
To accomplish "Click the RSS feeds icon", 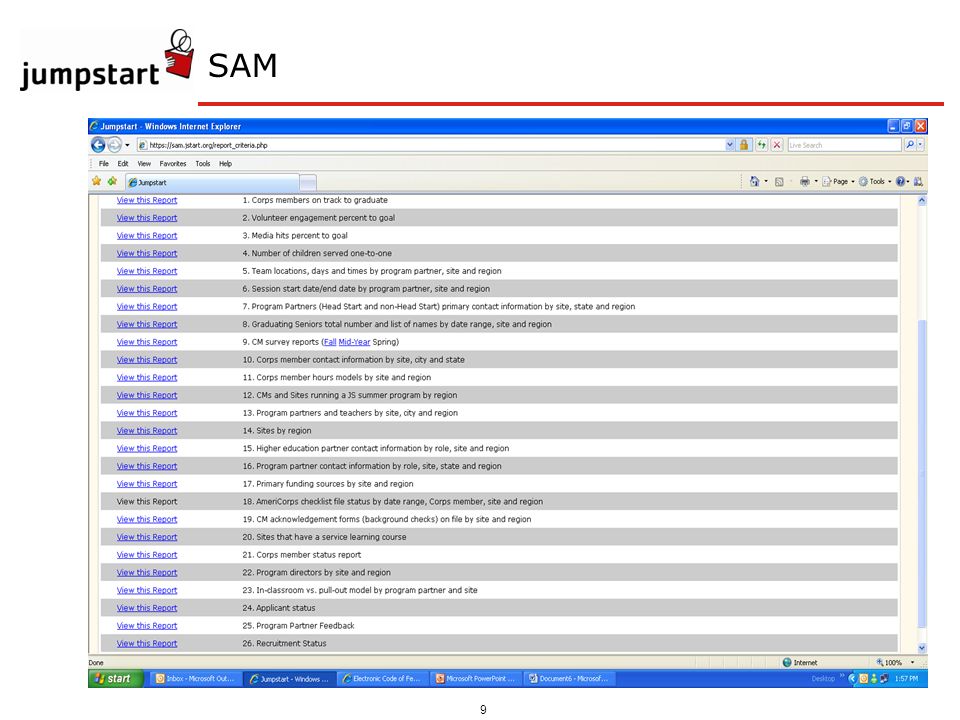I will (779, 181).
